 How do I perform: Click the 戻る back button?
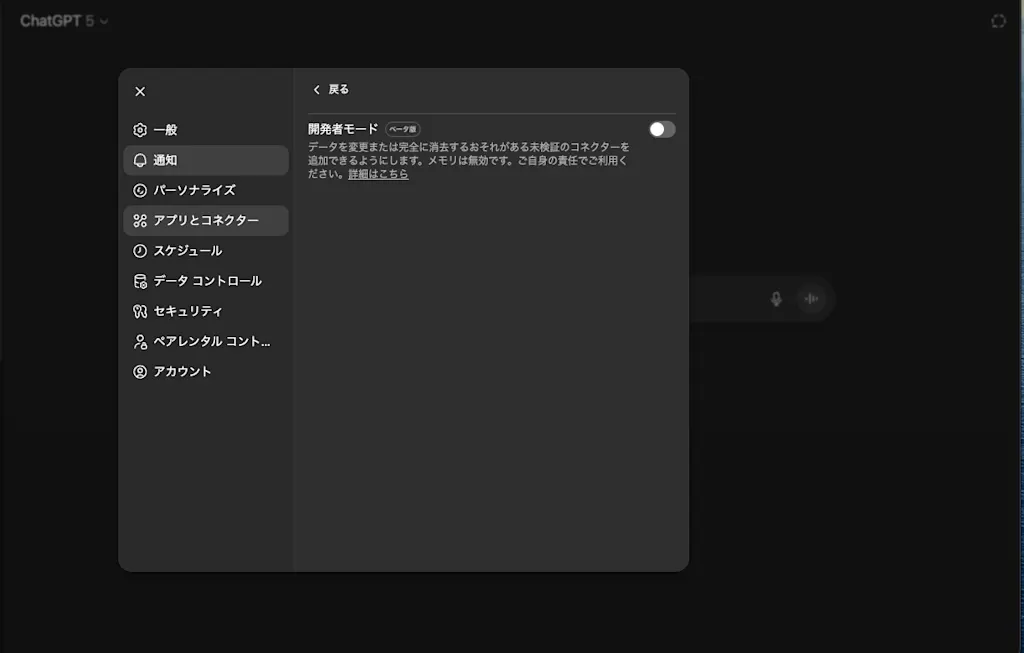[330, 89]
